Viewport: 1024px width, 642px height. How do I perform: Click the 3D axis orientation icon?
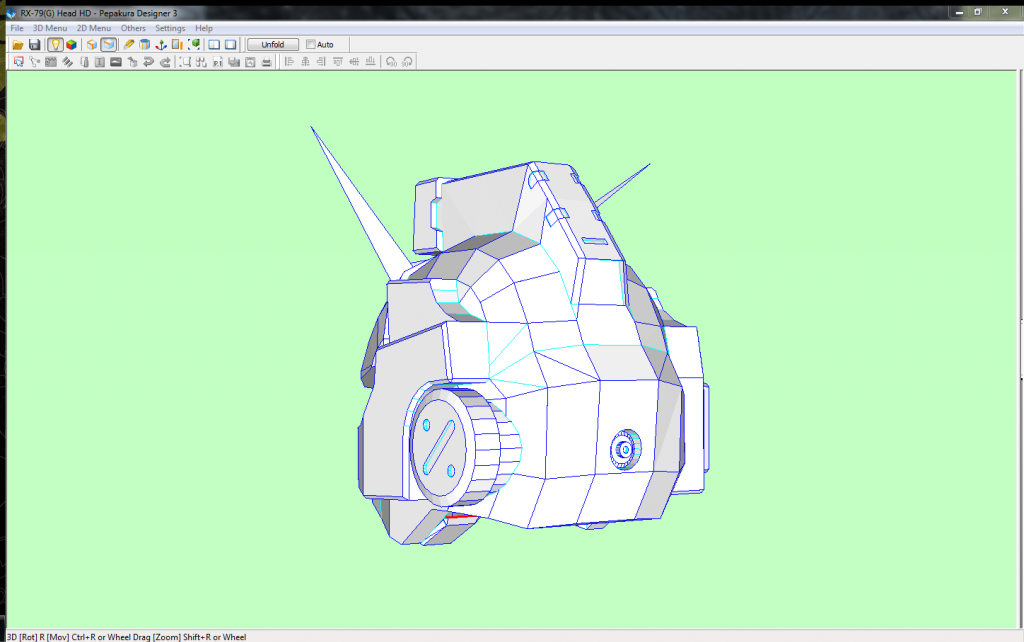[161, 44]
